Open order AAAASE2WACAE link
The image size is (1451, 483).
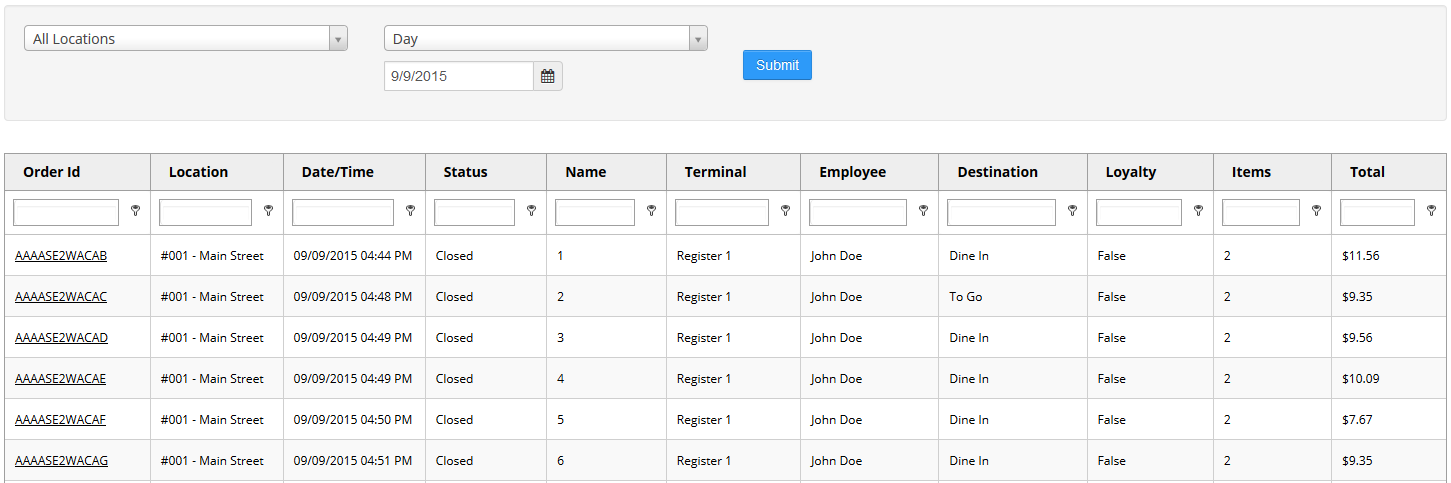pyautogui.click(x=60, y=379)
